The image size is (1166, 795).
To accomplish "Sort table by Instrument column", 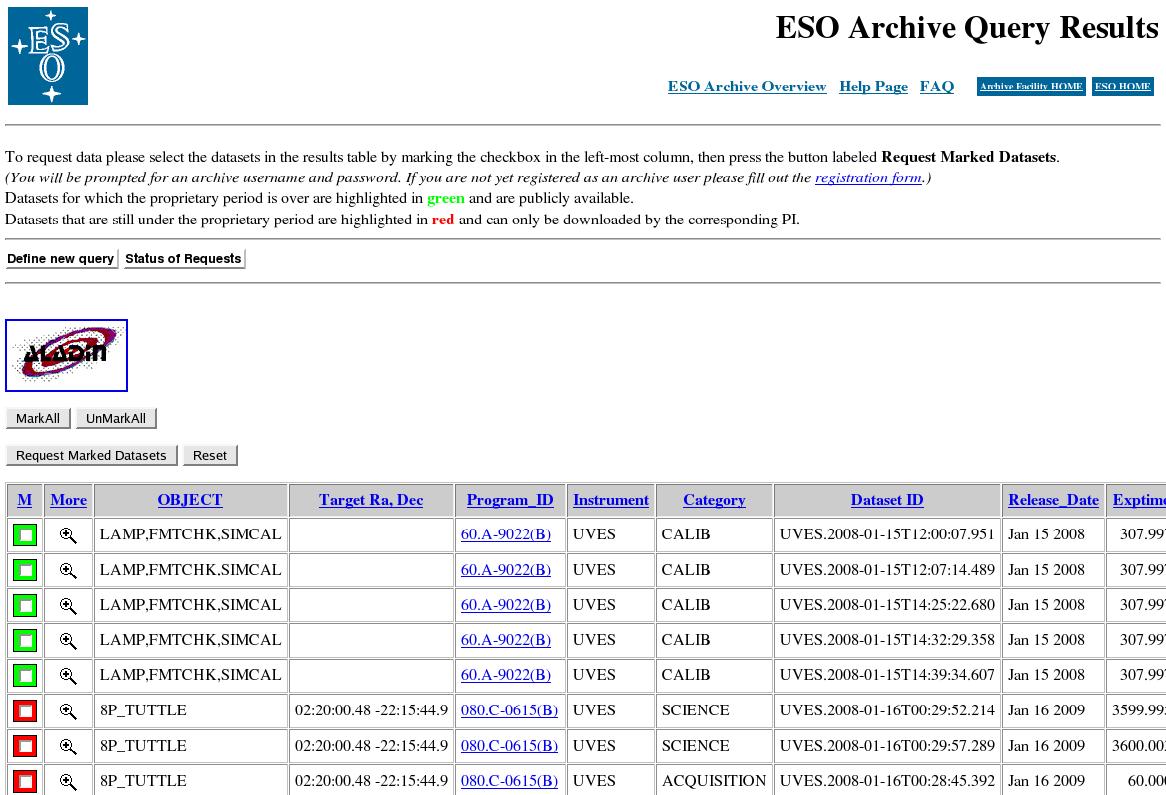I will pyautogui.click(x=610, y=500).
